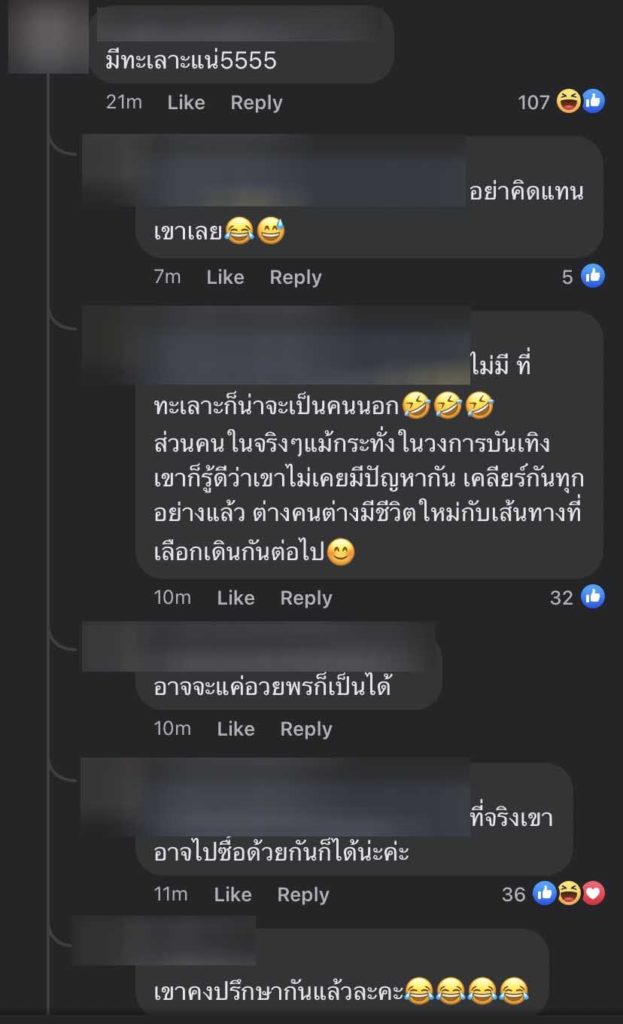Like the 7m comment

(225, 277)
